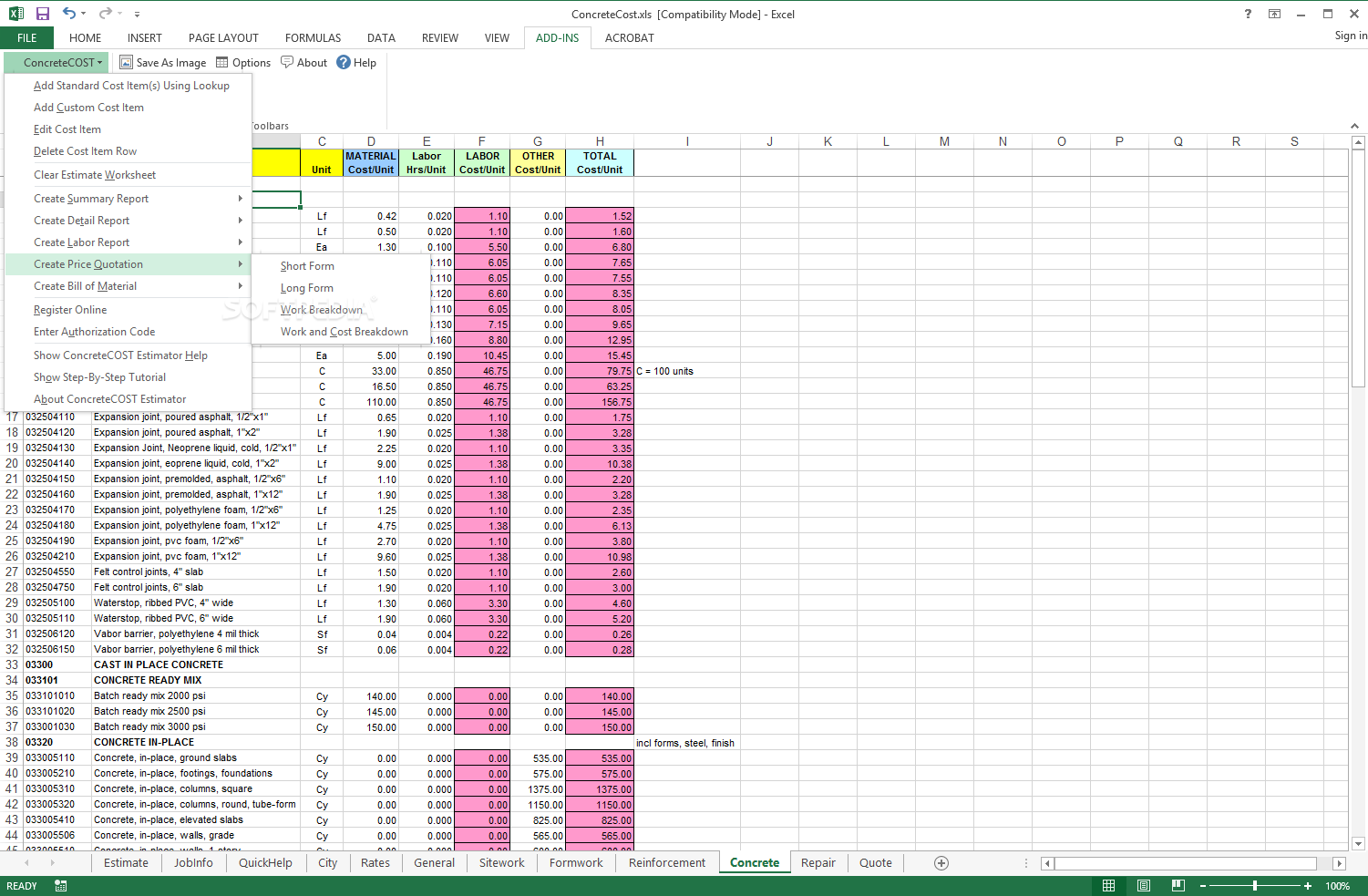Click the 100% zoom level
Viewport: 1368px width, 896px height.
pos(1338,886)
